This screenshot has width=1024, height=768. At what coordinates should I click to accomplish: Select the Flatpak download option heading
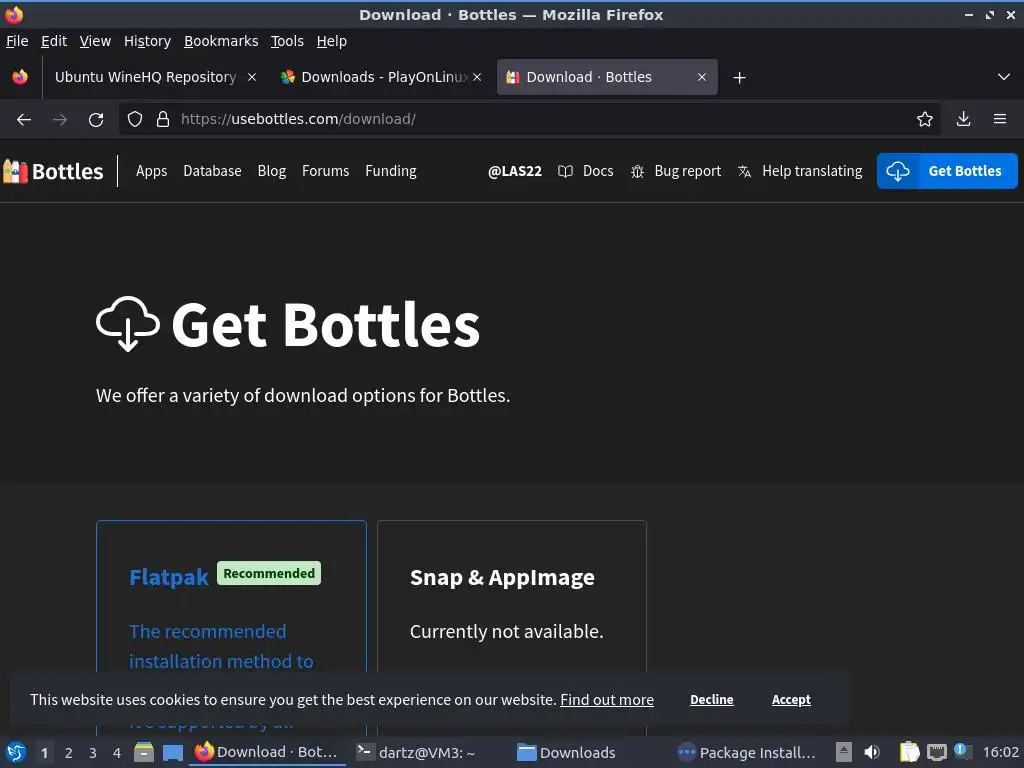point(168,577)
